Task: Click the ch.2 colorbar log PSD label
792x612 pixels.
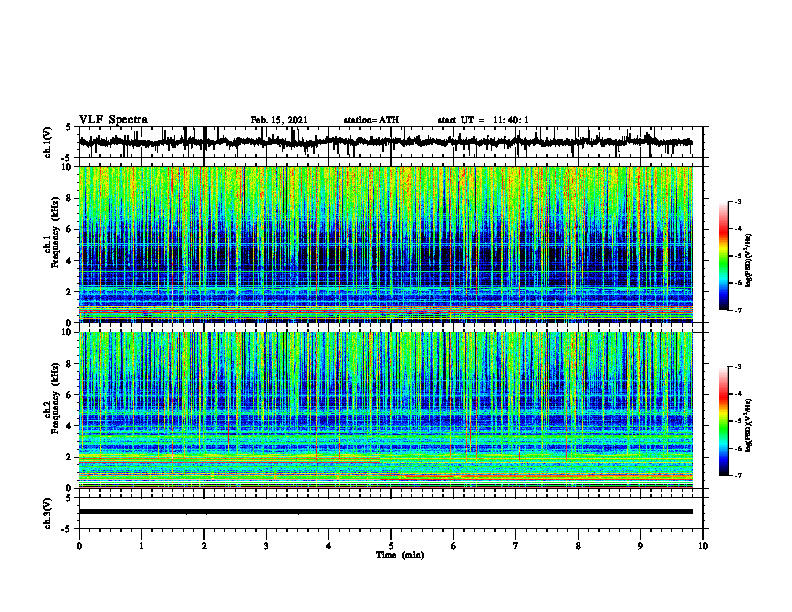Action: point(750,425)
